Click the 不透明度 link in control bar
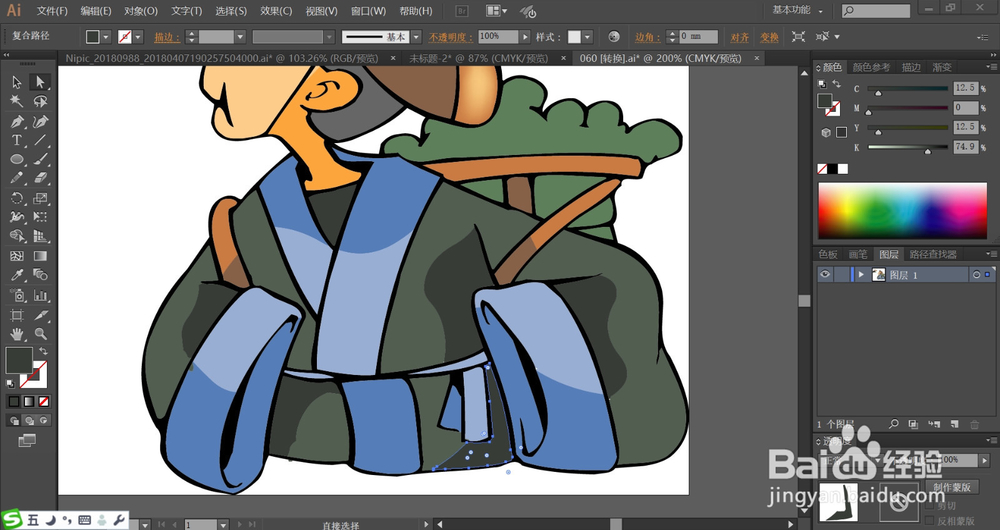Image resolution: width=1000 pixels, height=530 pixels. click(451, 37)
